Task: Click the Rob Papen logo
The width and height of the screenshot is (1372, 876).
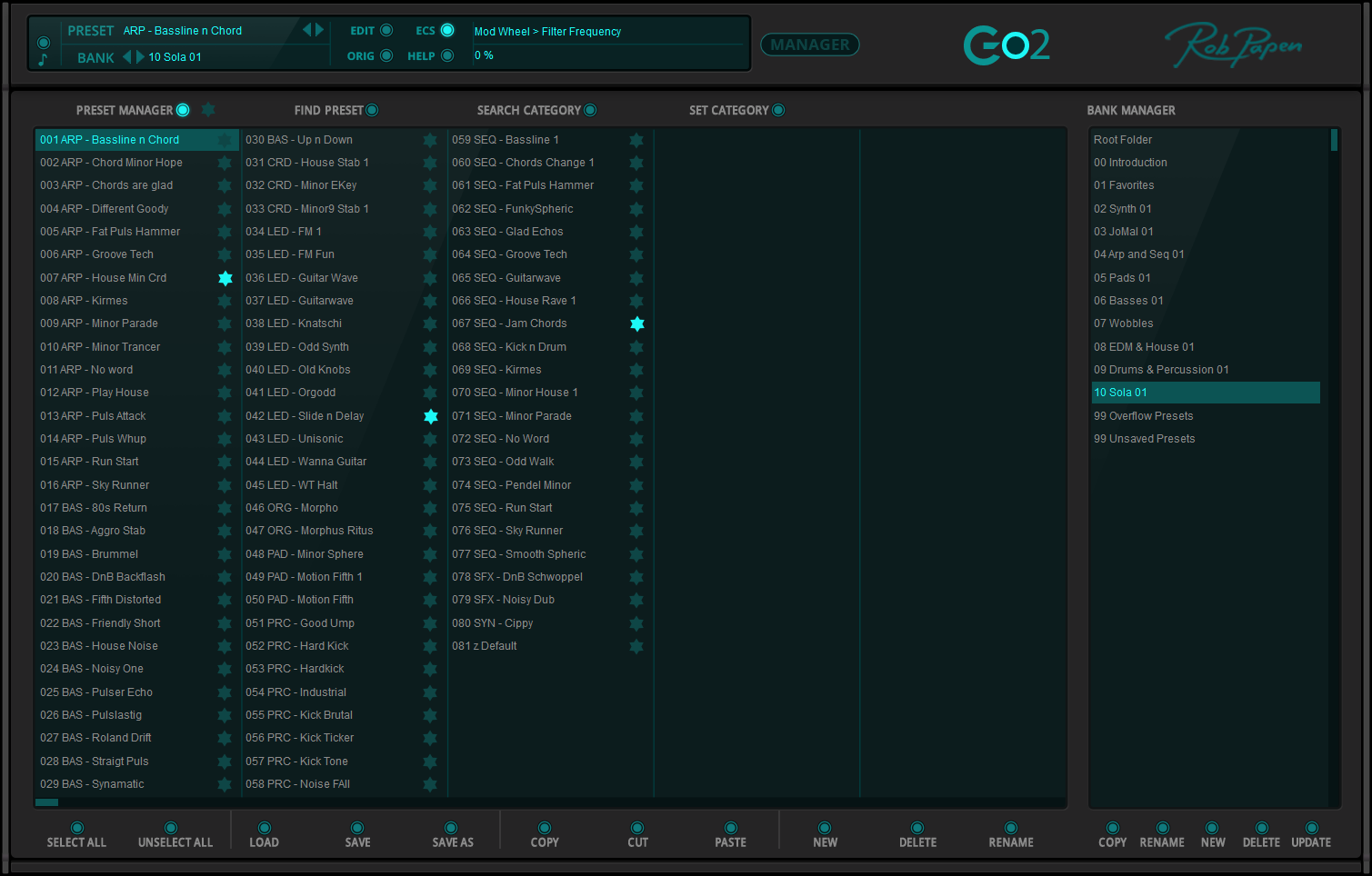Action: point(1233,42)
